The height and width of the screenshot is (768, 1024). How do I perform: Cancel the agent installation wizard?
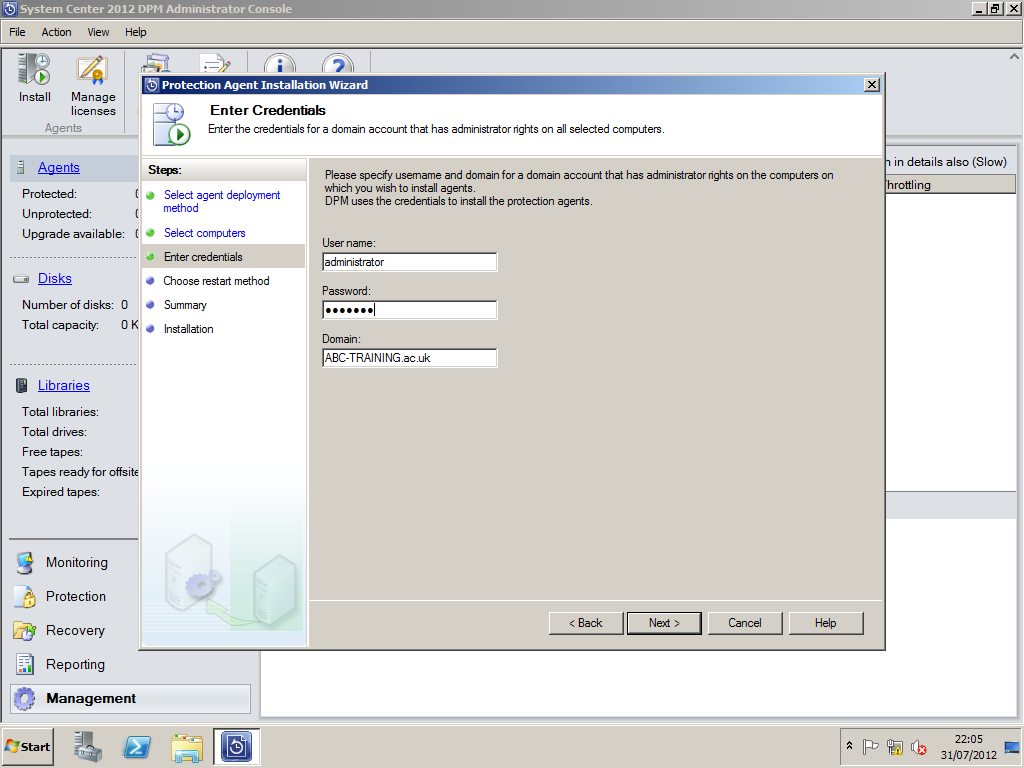[744, 623]
